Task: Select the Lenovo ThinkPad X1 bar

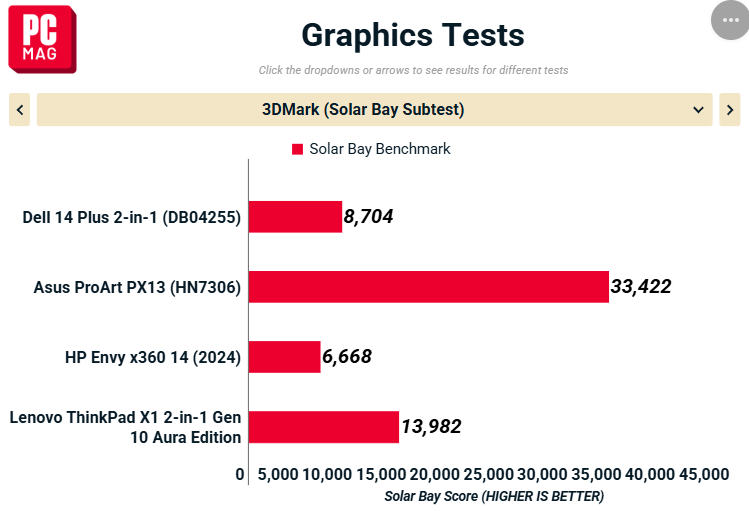Action: (324, 427)
